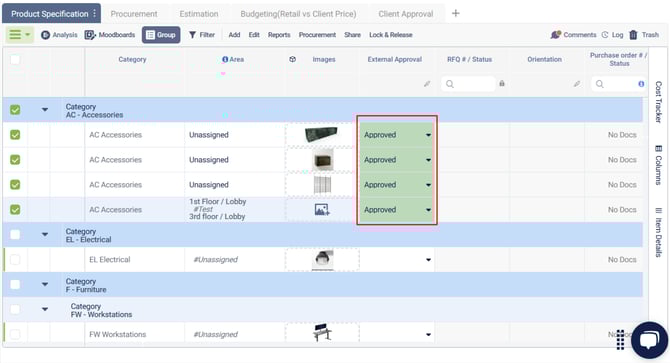Open the Comments panel
This screenshot has height=363, width=670.
573,35
